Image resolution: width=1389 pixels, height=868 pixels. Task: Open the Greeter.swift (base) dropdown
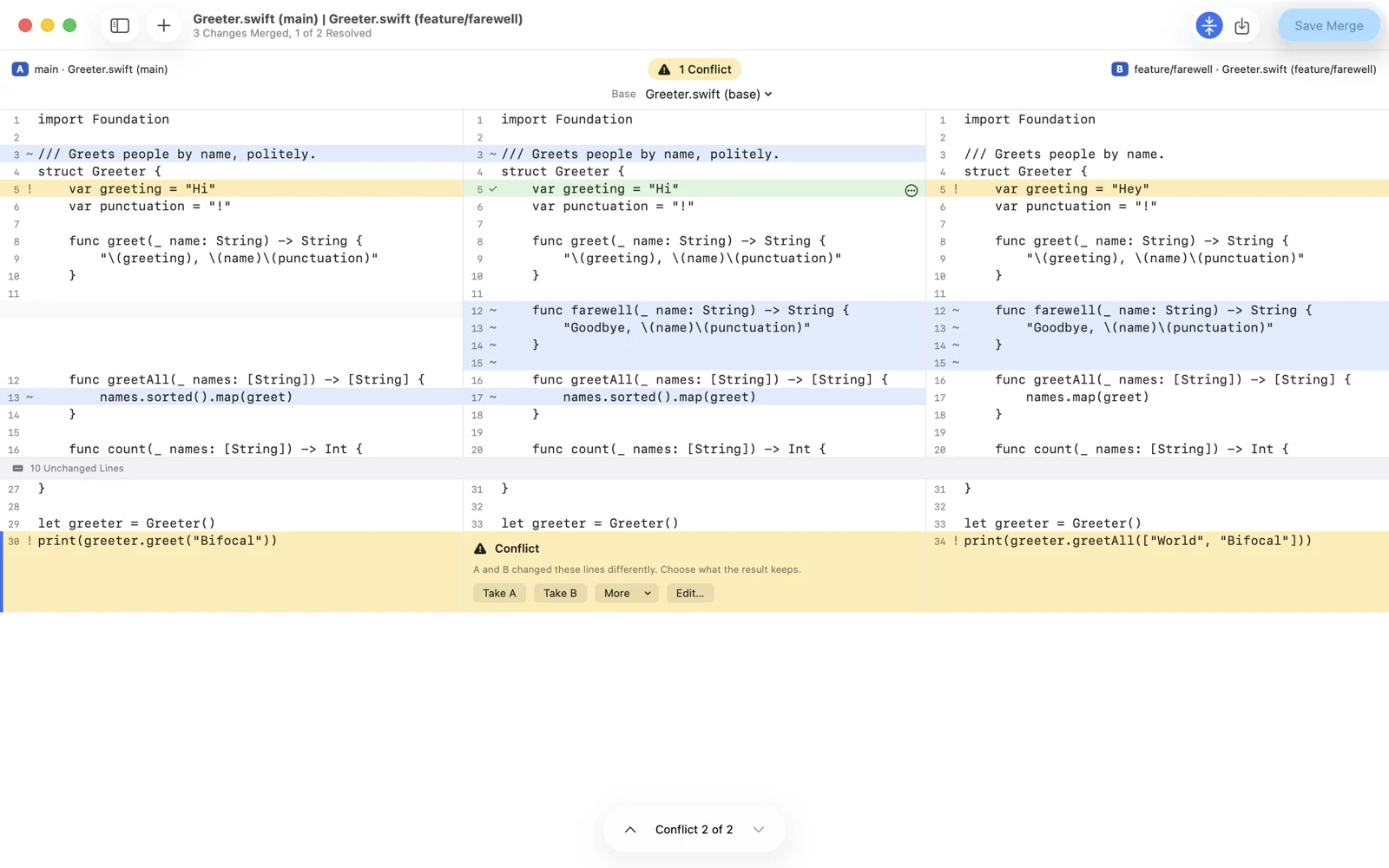coord(708,94)
